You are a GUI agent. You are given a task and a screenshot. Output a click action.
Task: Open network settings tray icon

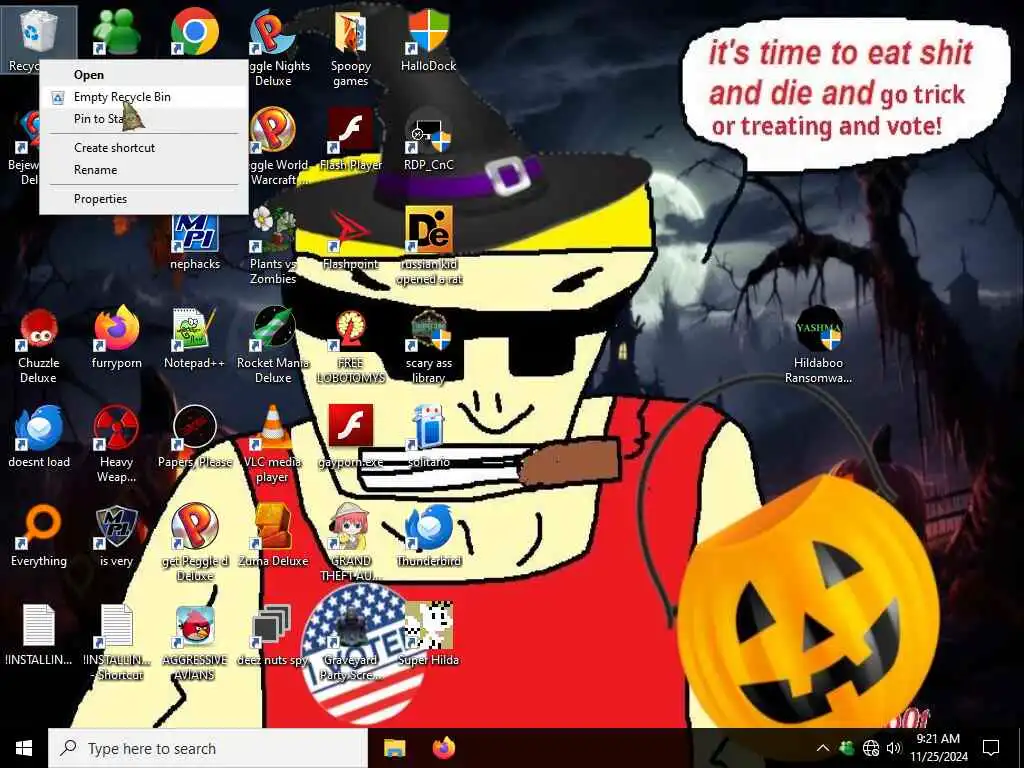coord(871,748)
